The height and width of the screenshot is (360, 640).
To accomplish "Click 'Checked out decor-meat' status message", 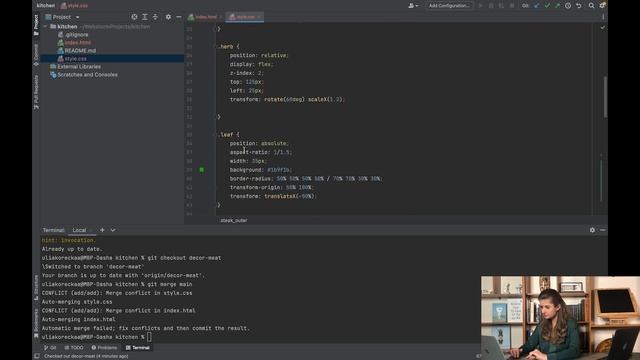I will pyautogui.click(x=86, y=356).
